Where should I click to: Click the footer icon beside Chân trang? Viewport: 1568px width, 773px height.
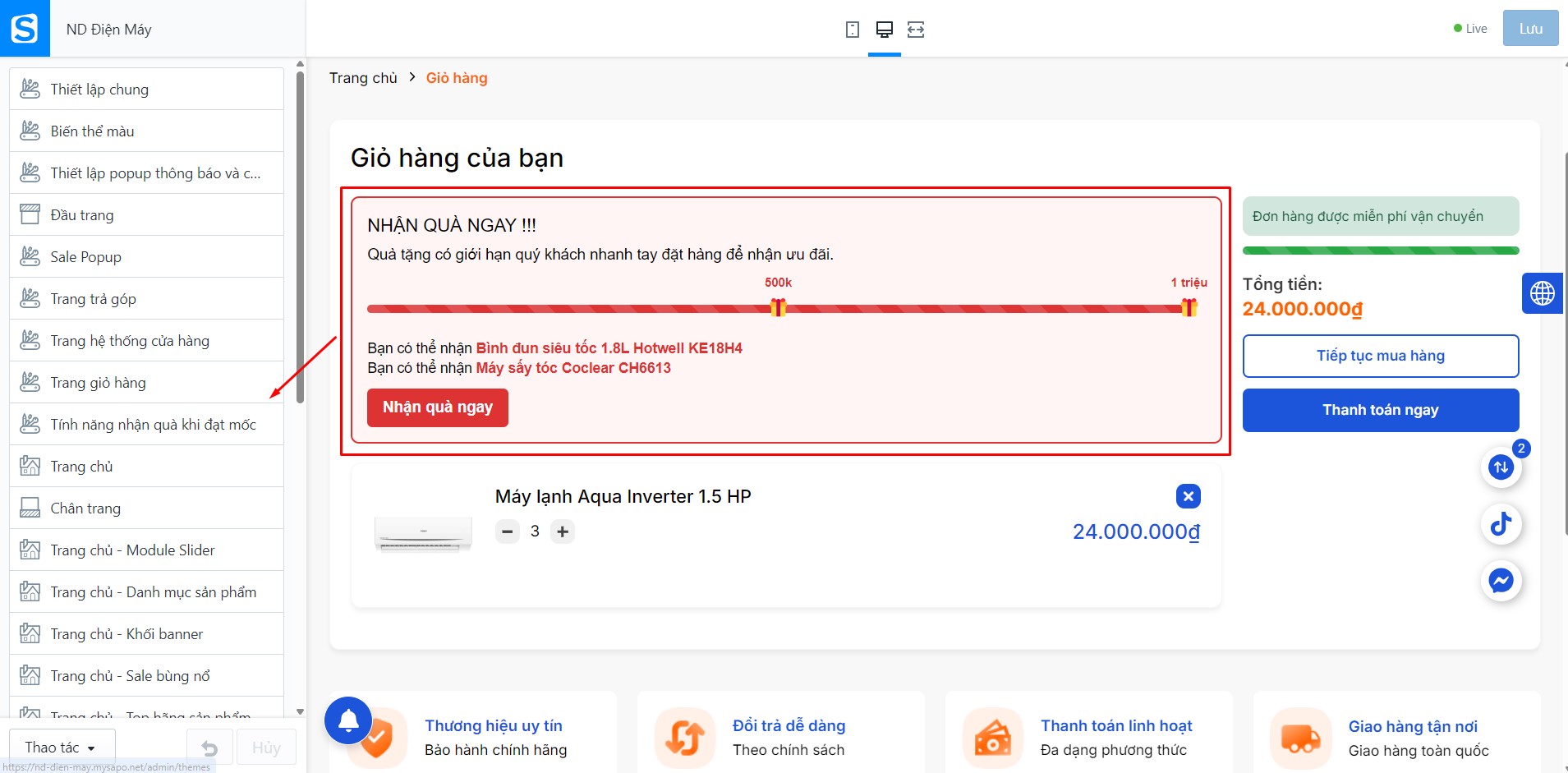(x=30, y=508)
